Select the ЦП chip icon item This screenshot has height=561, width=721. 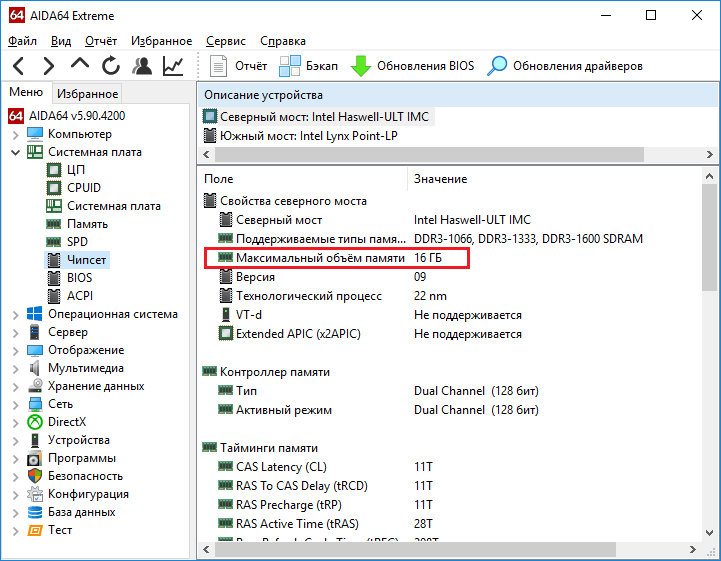(54, 170)
